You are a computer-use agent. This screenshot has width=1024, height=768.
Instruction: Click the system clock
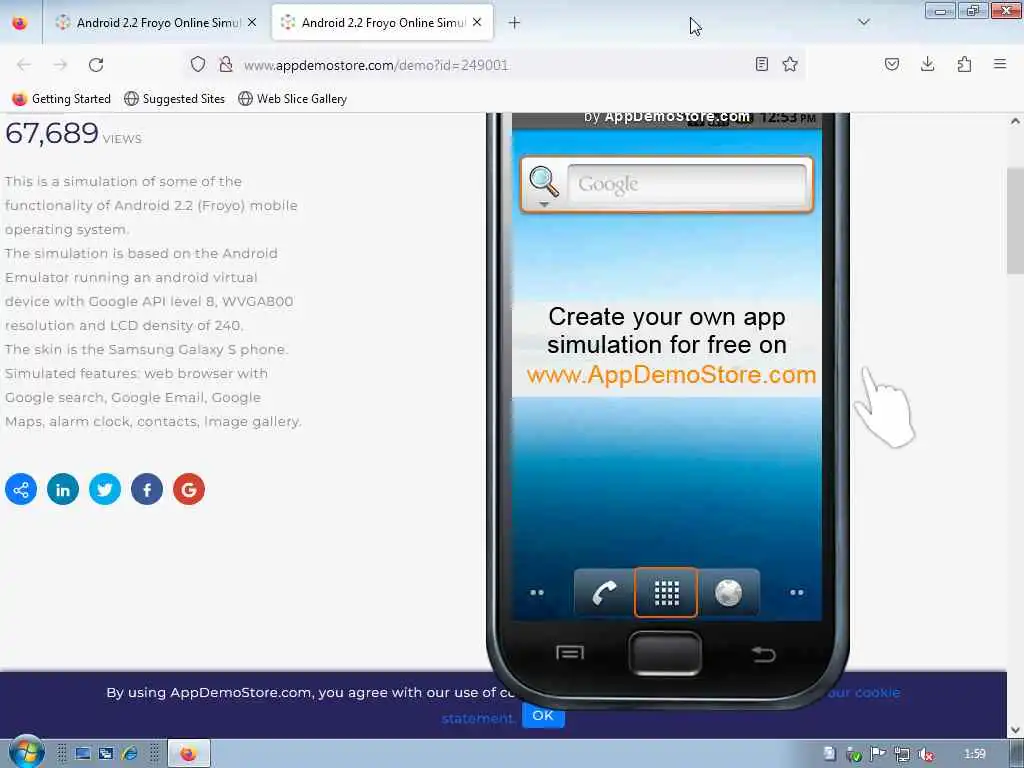[x=974, y=754]
